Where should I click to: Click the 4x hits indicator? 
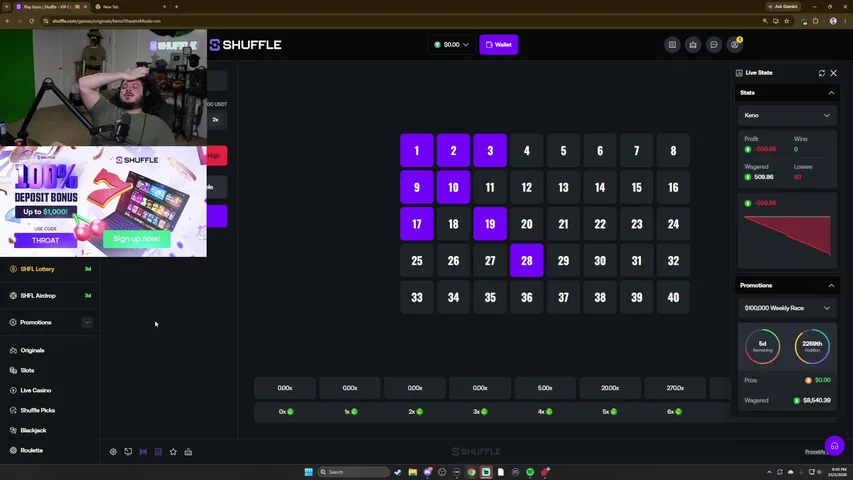point(545,412)
